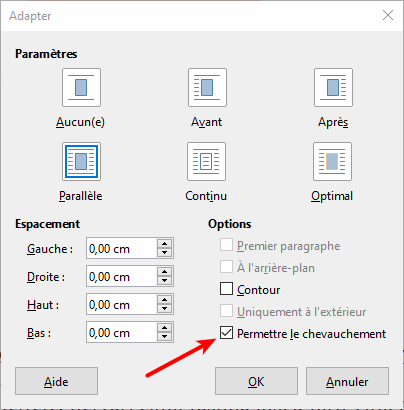Image resolution: width=404 pixels, height=410 pixels.
Task: Pick the Après wrap icon
Action: [333, 88]
